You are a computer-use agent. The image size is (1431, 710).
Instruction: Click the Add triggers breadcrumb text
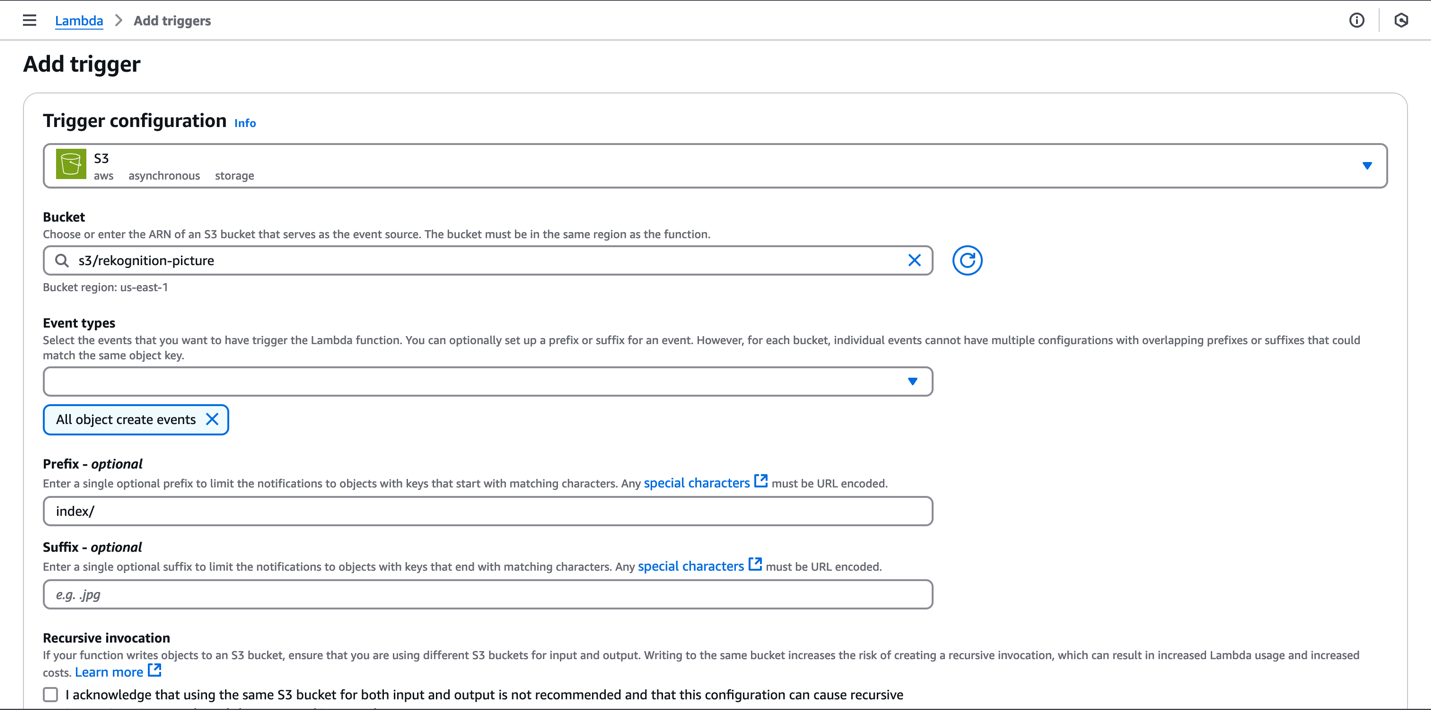pyautogui.click(x=172, y=21)
